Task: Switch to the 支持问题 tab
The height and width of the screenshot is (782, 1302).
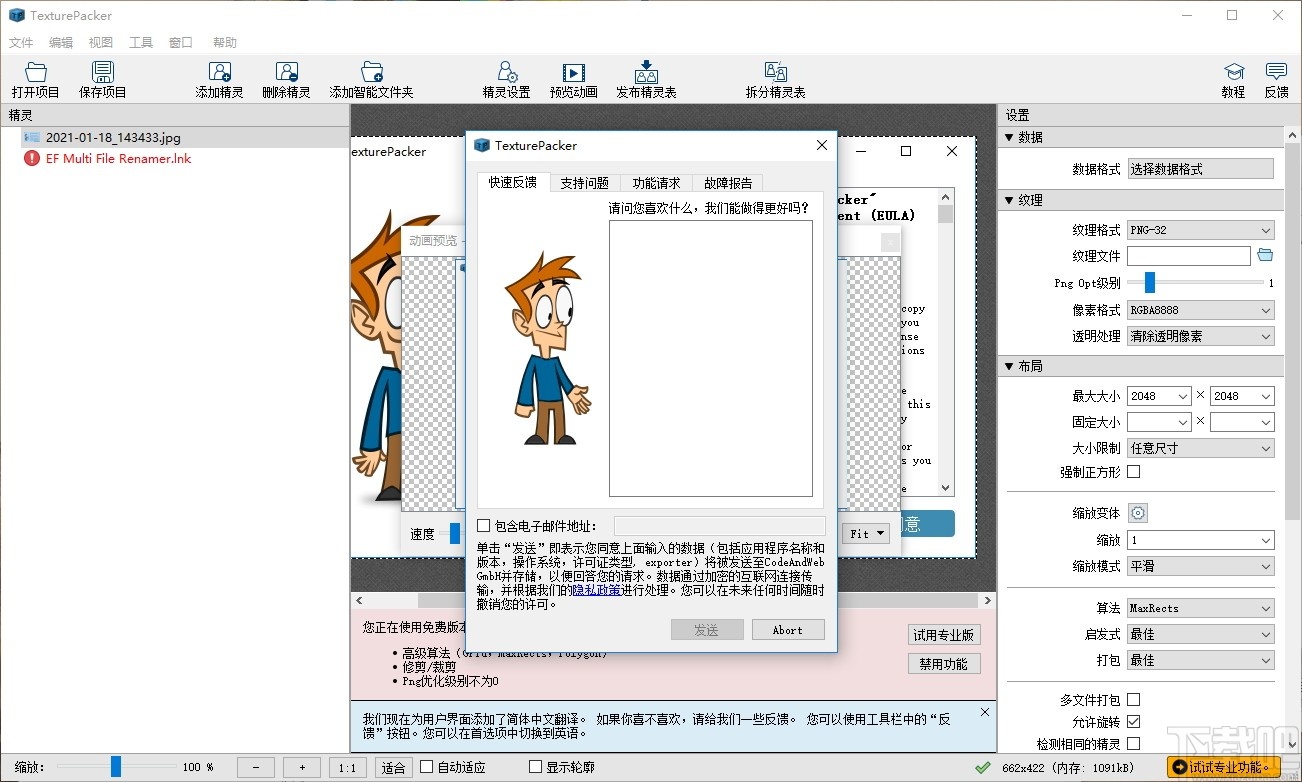Action: coord(584,183)
